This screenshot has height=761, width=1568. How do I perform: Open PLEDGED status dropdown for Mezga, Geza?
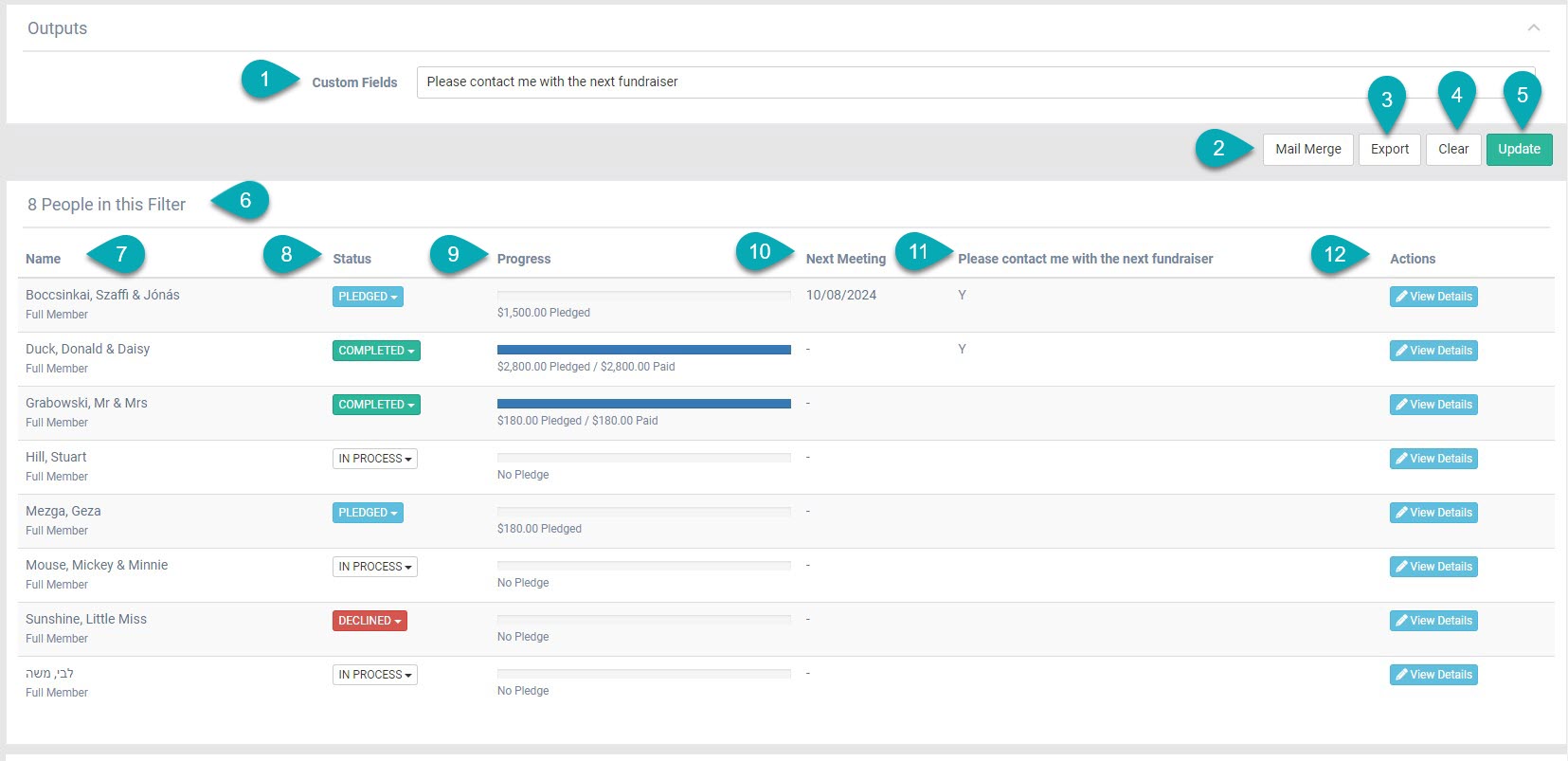click(x=368, y=513)
